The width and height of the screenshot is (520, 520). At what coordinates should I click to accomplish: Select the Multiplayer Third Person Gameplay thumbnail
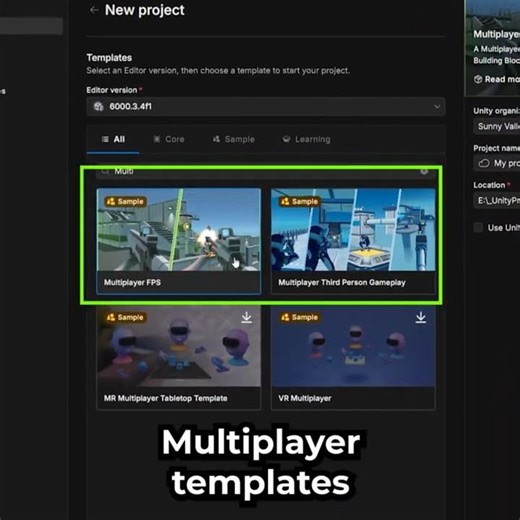[353, 230]
